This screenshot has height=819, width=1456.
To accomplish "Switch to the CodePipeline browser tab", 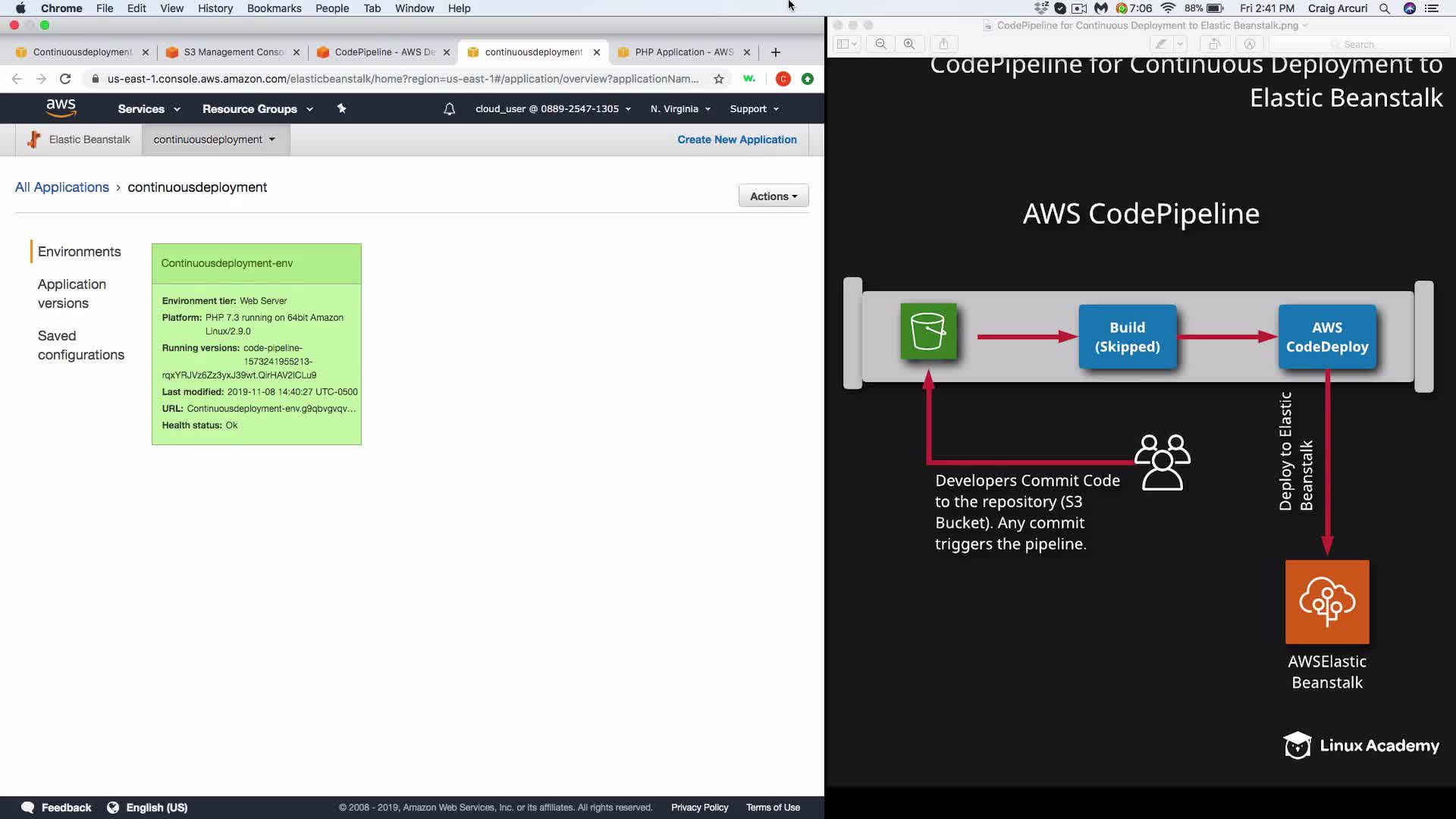I will (384, 52).
